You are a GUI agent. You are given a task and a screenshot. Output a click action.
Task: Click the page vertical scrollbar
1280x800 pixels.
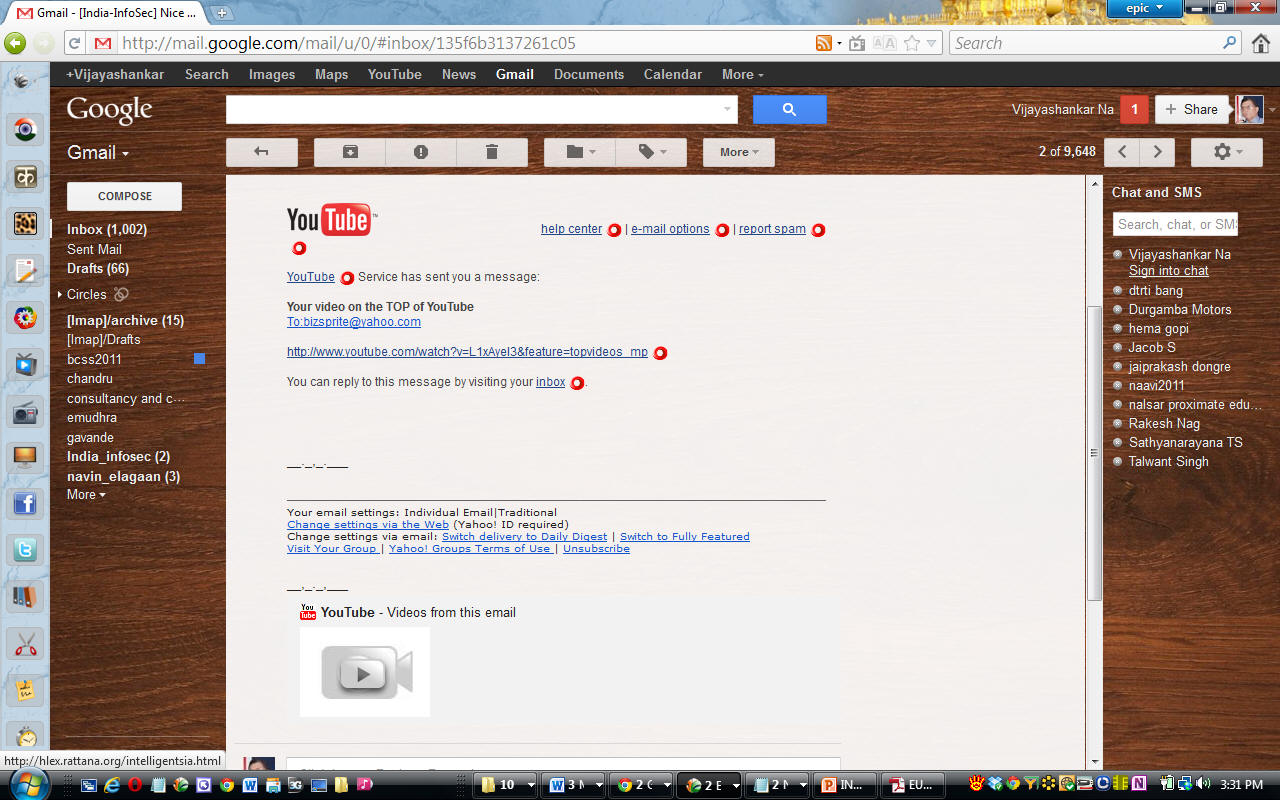click(x=1094, y=453)
